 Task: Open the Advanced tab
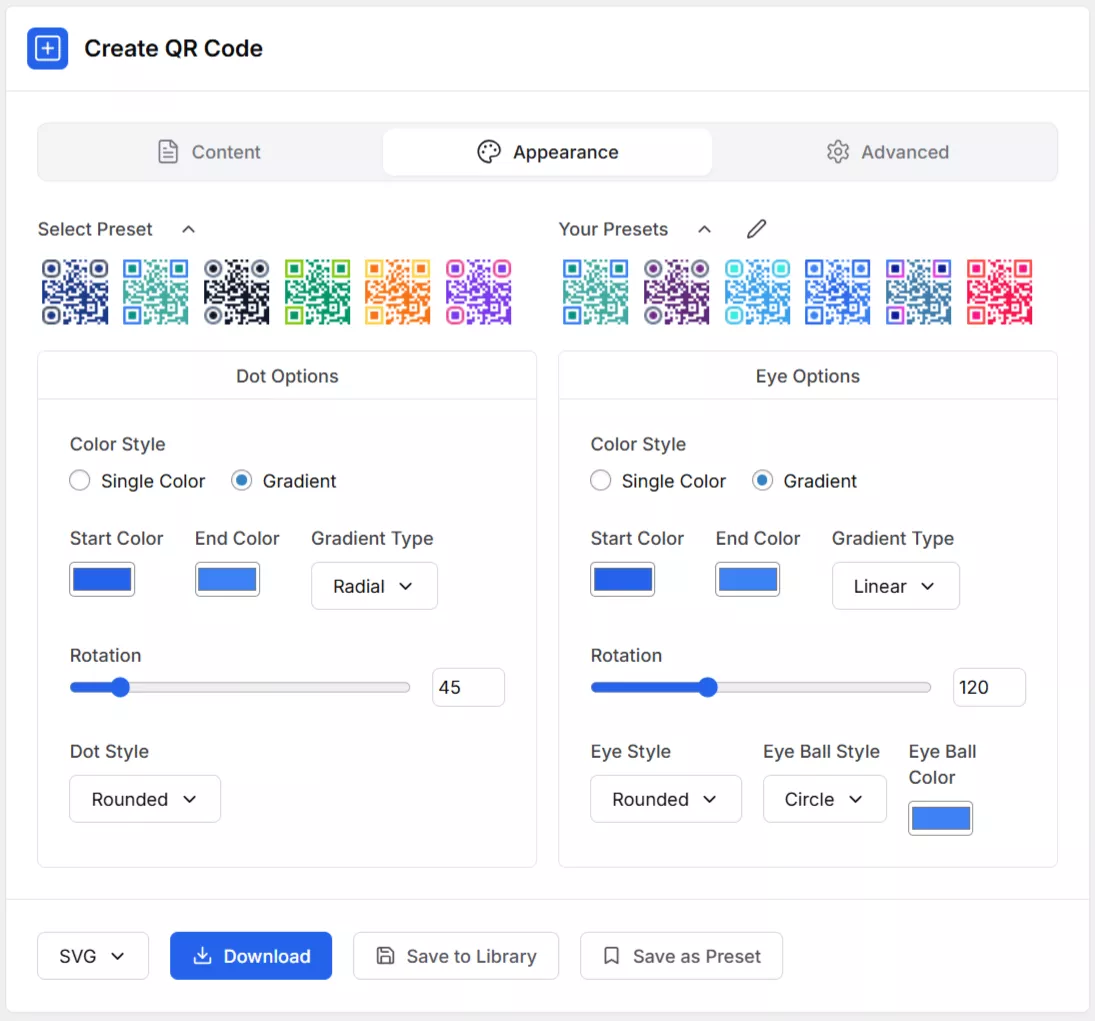(x=887, y=152)
